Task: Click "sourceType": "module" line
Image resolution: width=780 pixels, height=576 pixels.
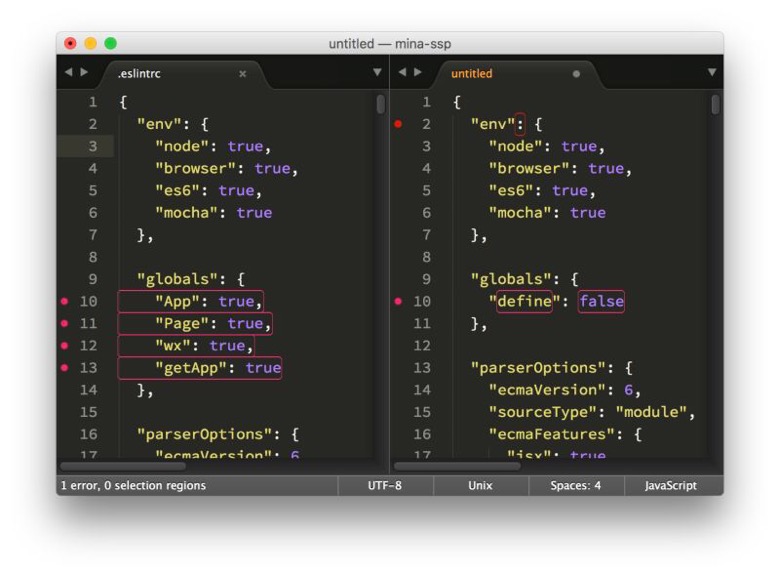Action: pyautogui.click(x=591, y=412)
